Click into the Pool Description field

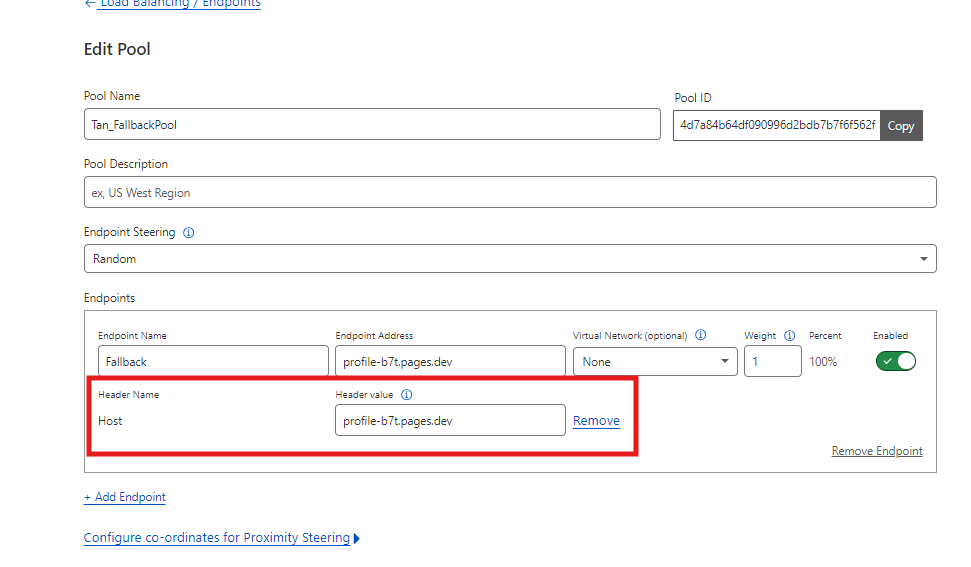pos(510,193)
